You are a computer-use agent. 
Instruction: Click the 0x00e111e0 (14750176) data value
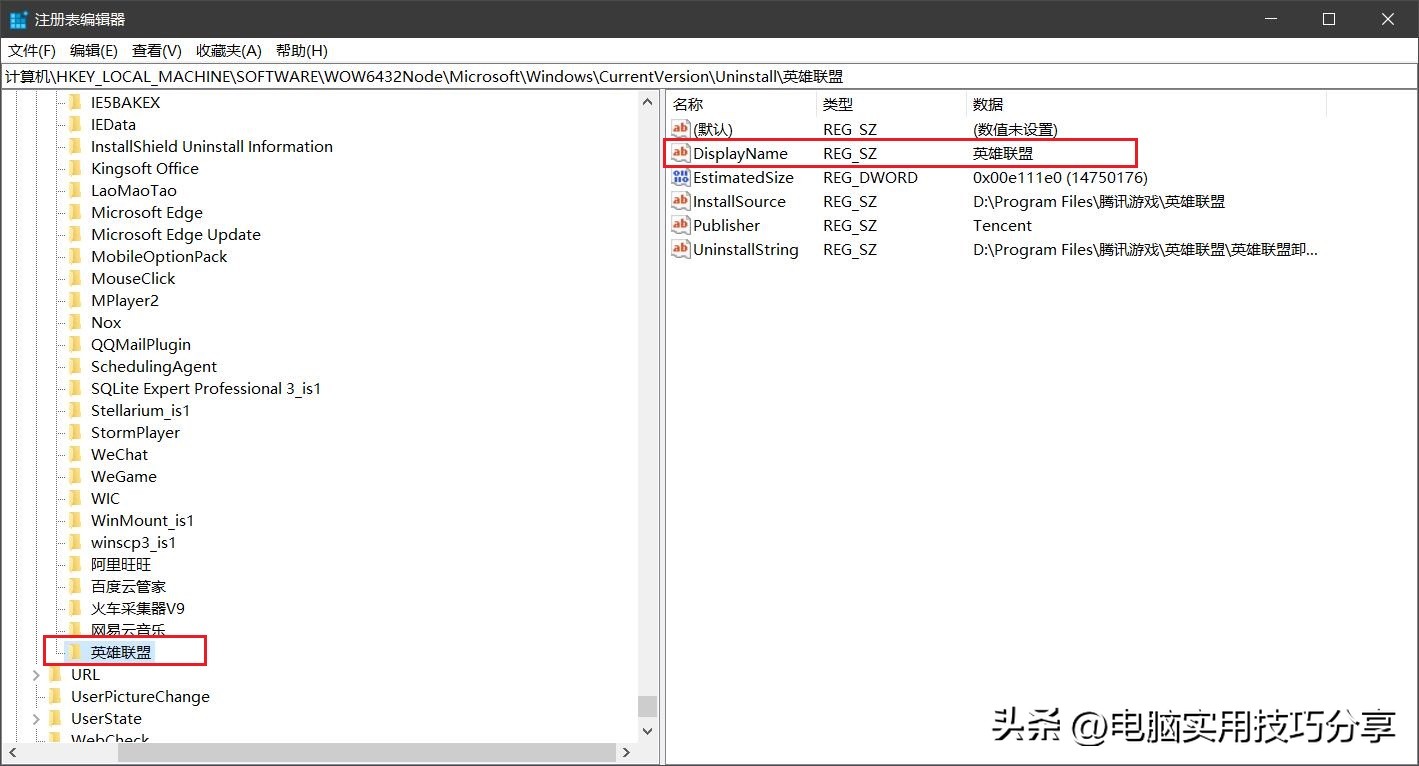coord(1060,177)
